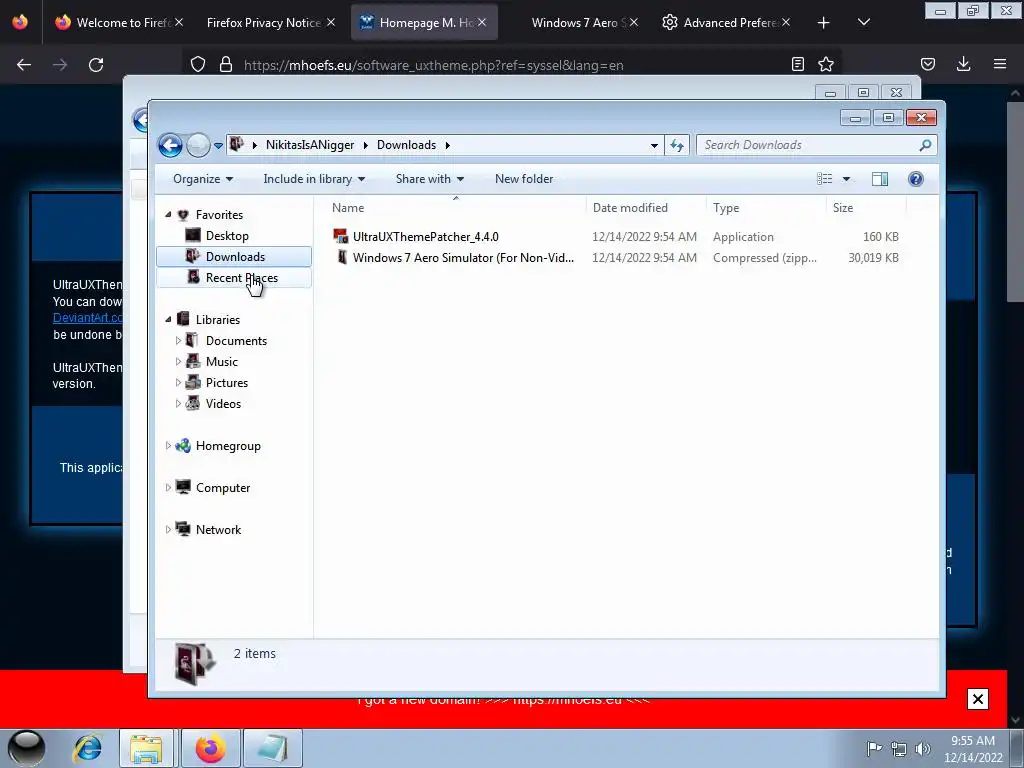Open the Organize dropdown

click(x=202, y=179)
